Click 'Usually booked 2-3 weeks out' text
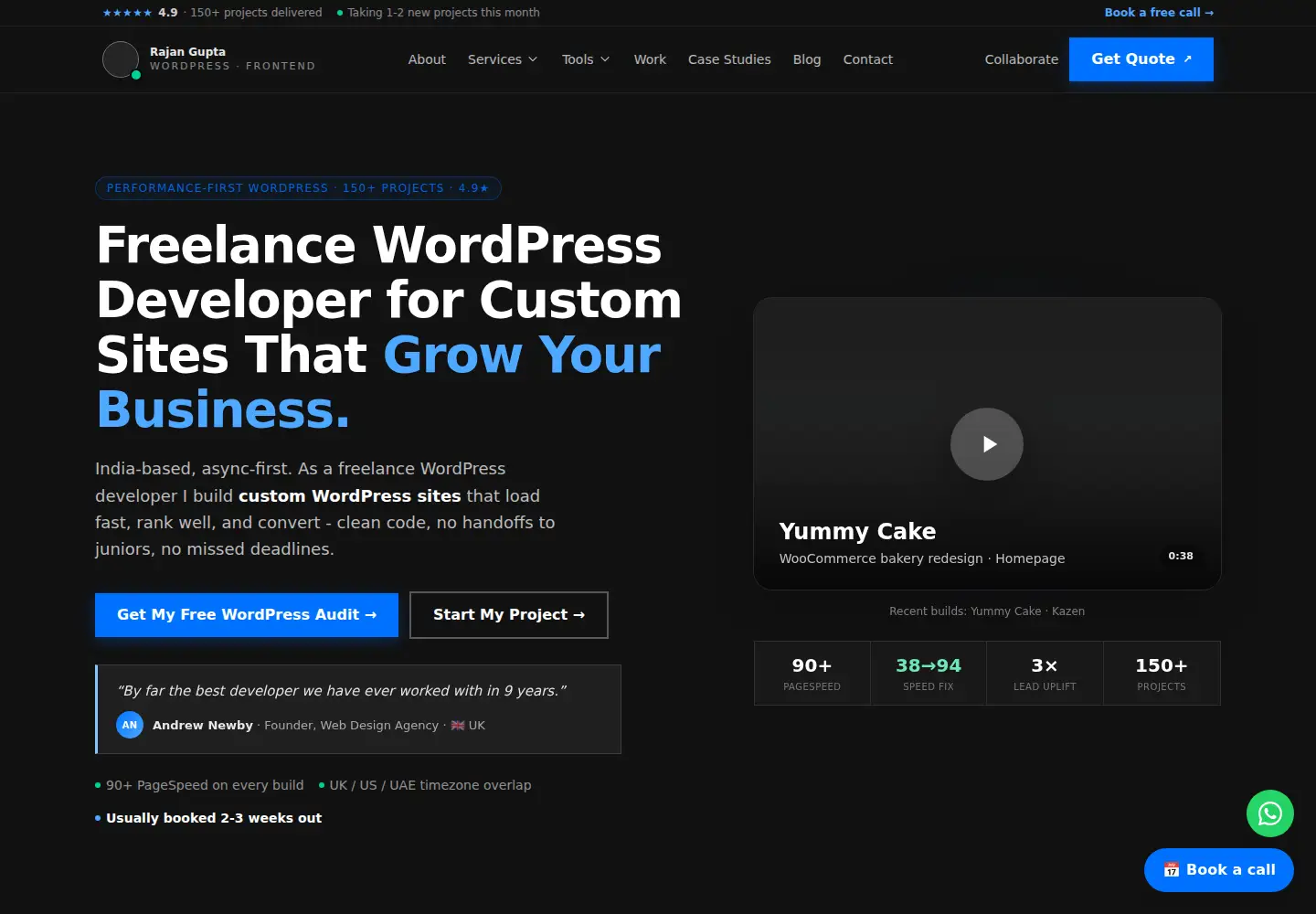This screenshot has height=914, width=1316. 214,818
